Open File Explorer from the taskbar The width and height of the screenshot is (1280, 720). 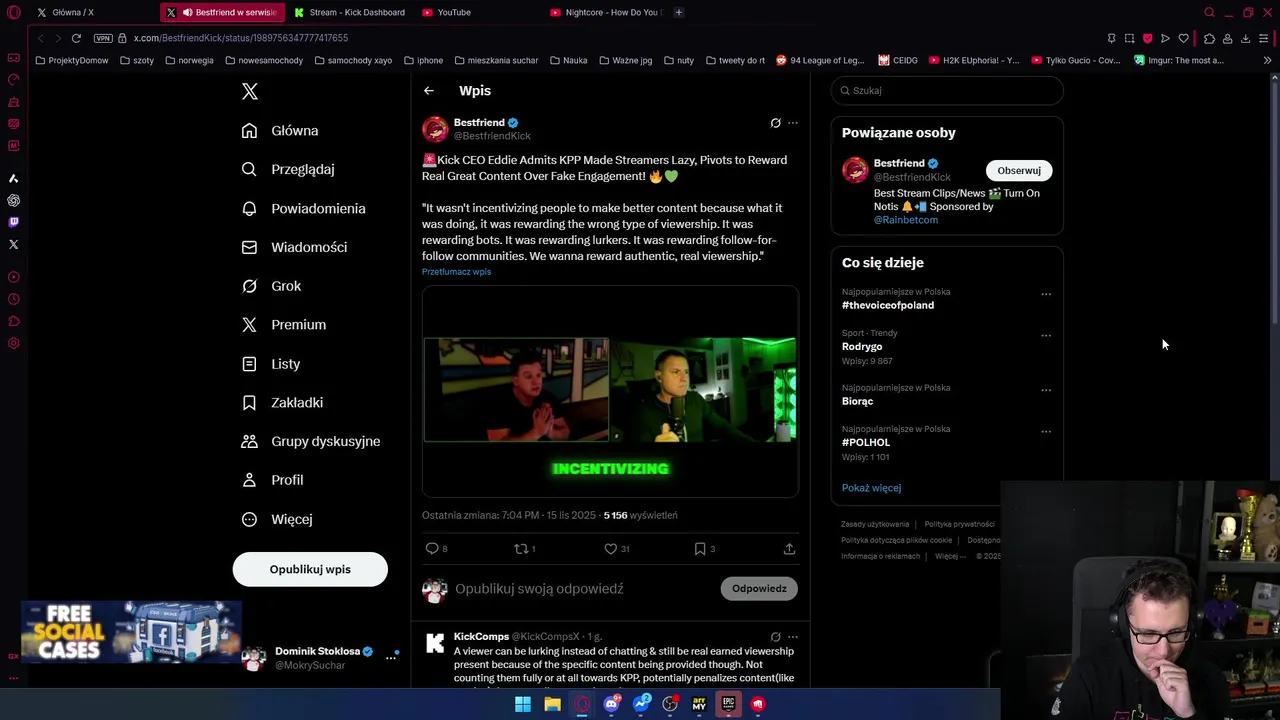point(552,704)
